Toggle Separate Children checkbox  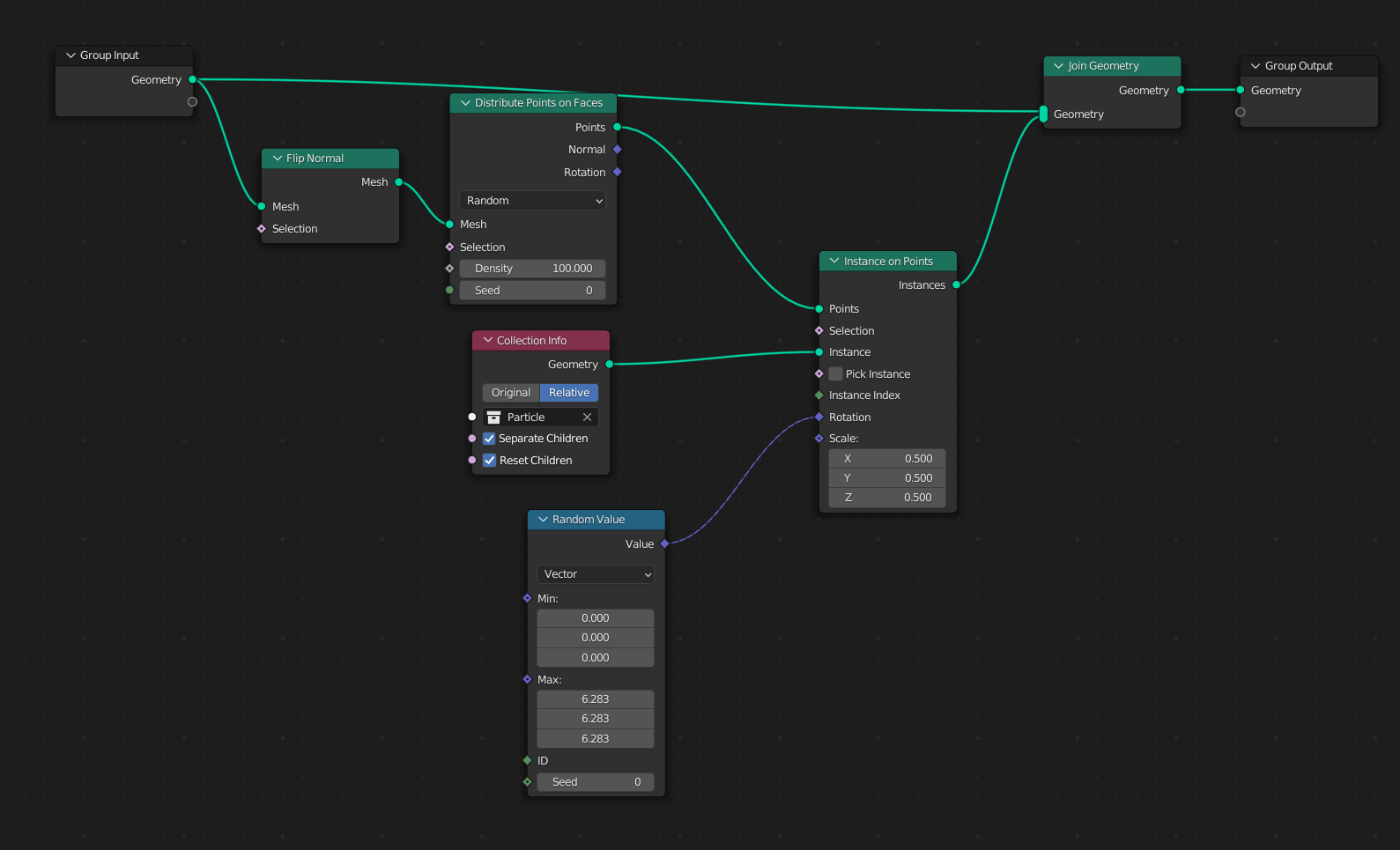(x=489, y=439)
